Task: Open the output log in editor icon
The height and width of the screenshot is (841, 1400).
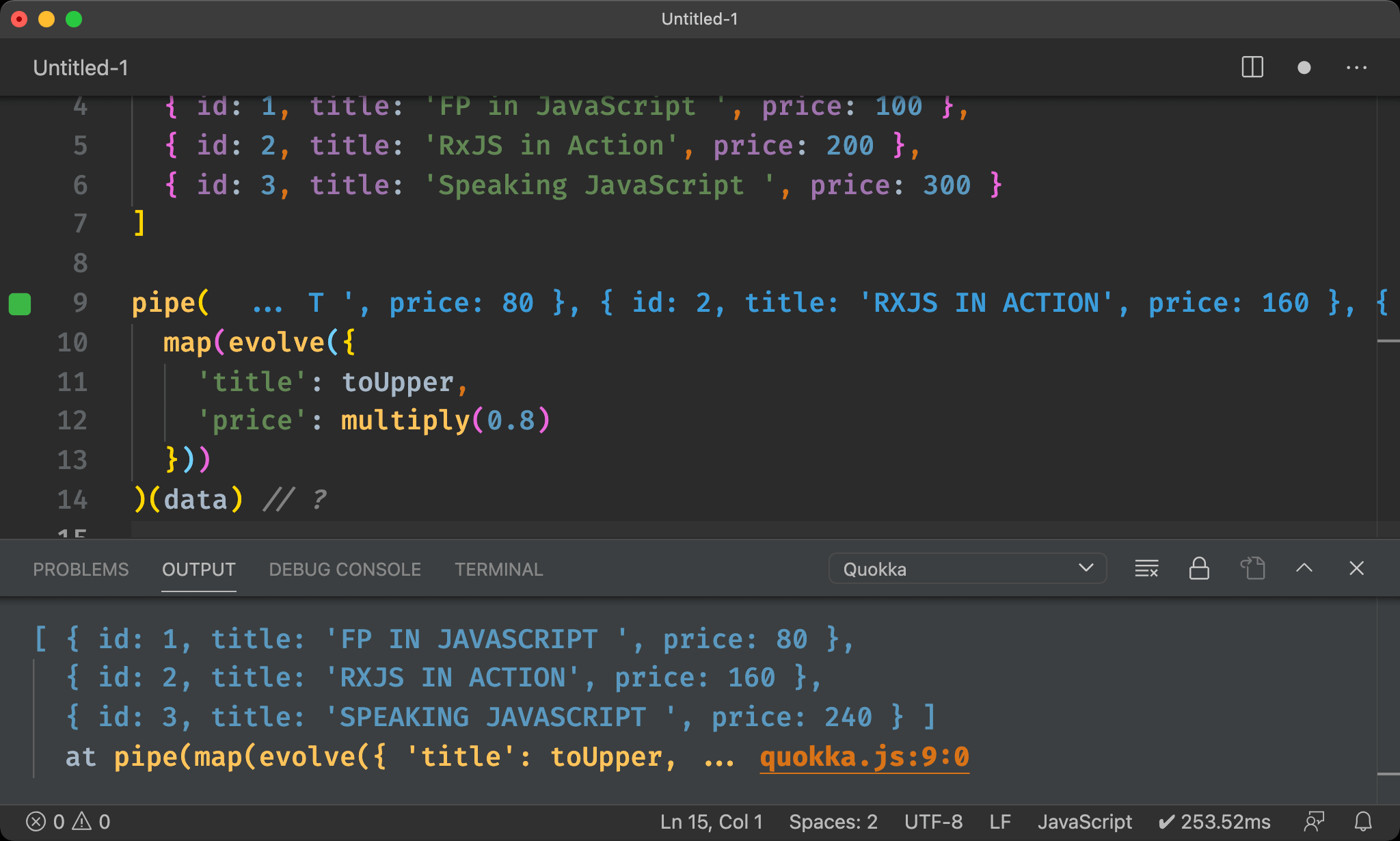Action: (x=1252, y=568)
